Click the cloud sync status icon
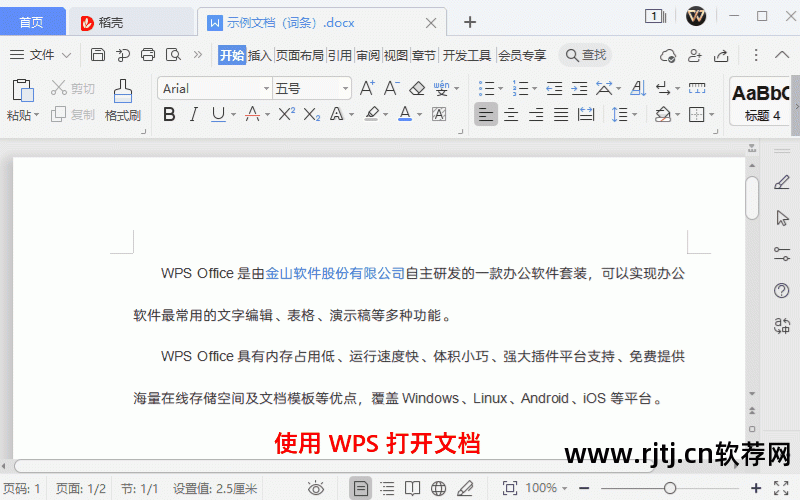The height and width of the screenshot is (500, 800). pyautogui.click(x=668, y=55)
